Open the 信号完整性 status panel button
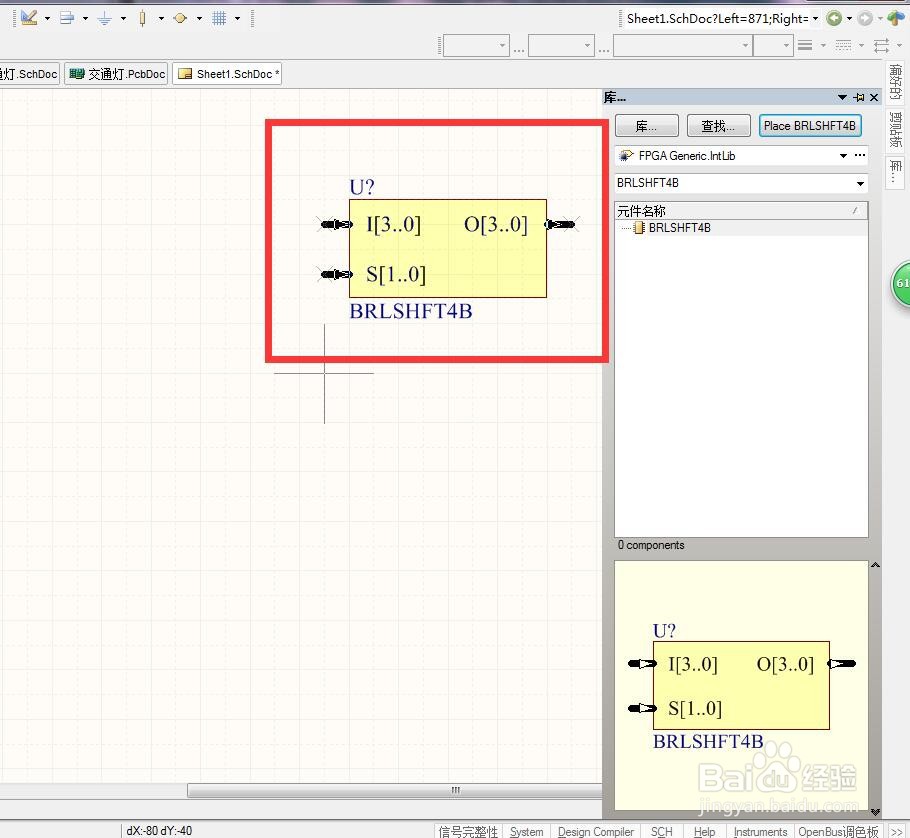Screen dimensions: 910x838 tap(468, 831)
